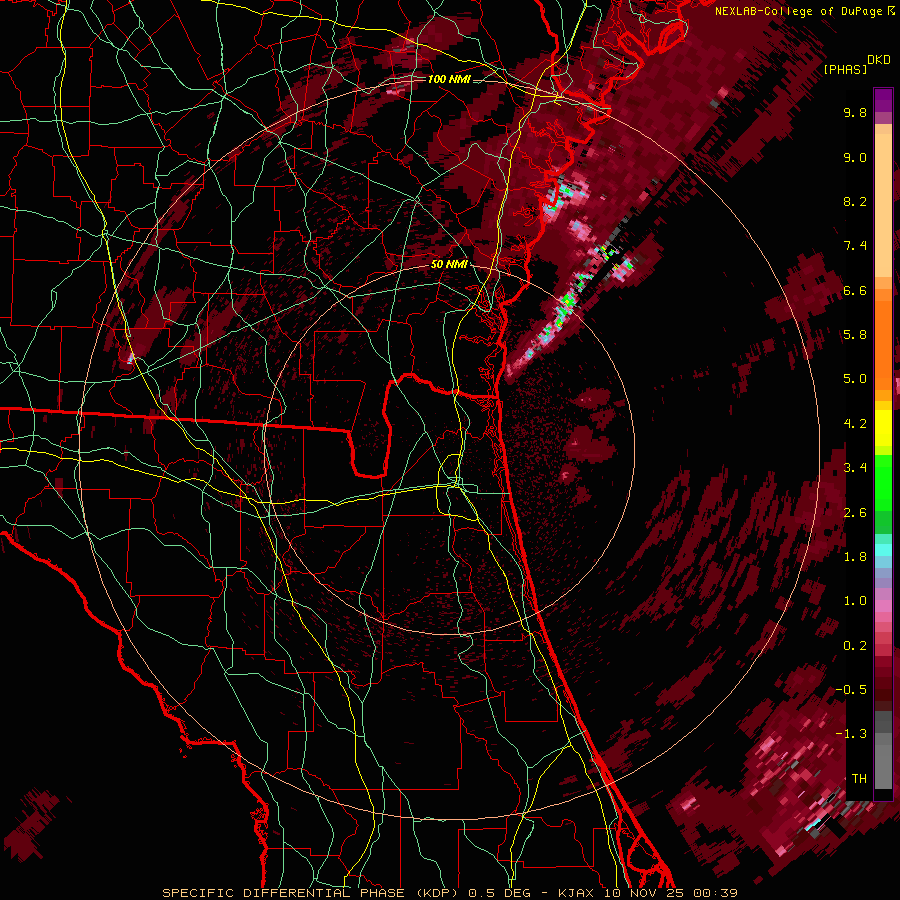Click the 9.8 value on color scale
Image resolution: width=900 pixels, height=900 pixels.
(855, 112)
